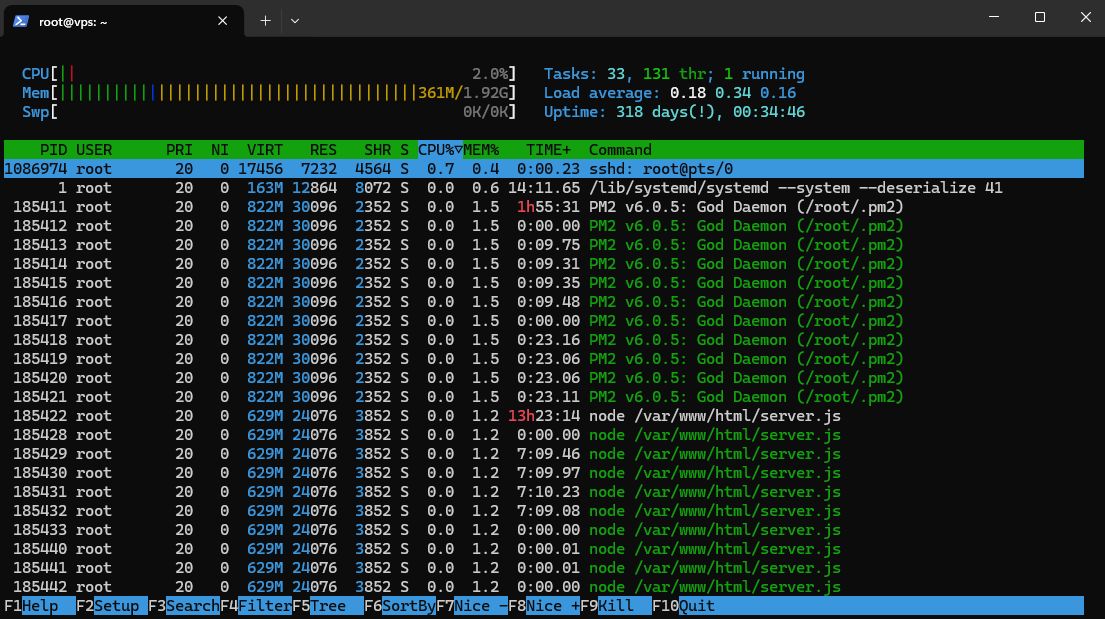Open the new tab dropdown chevron
The width and height of the screenshot is (1105, 619).
tap(293, 20)
